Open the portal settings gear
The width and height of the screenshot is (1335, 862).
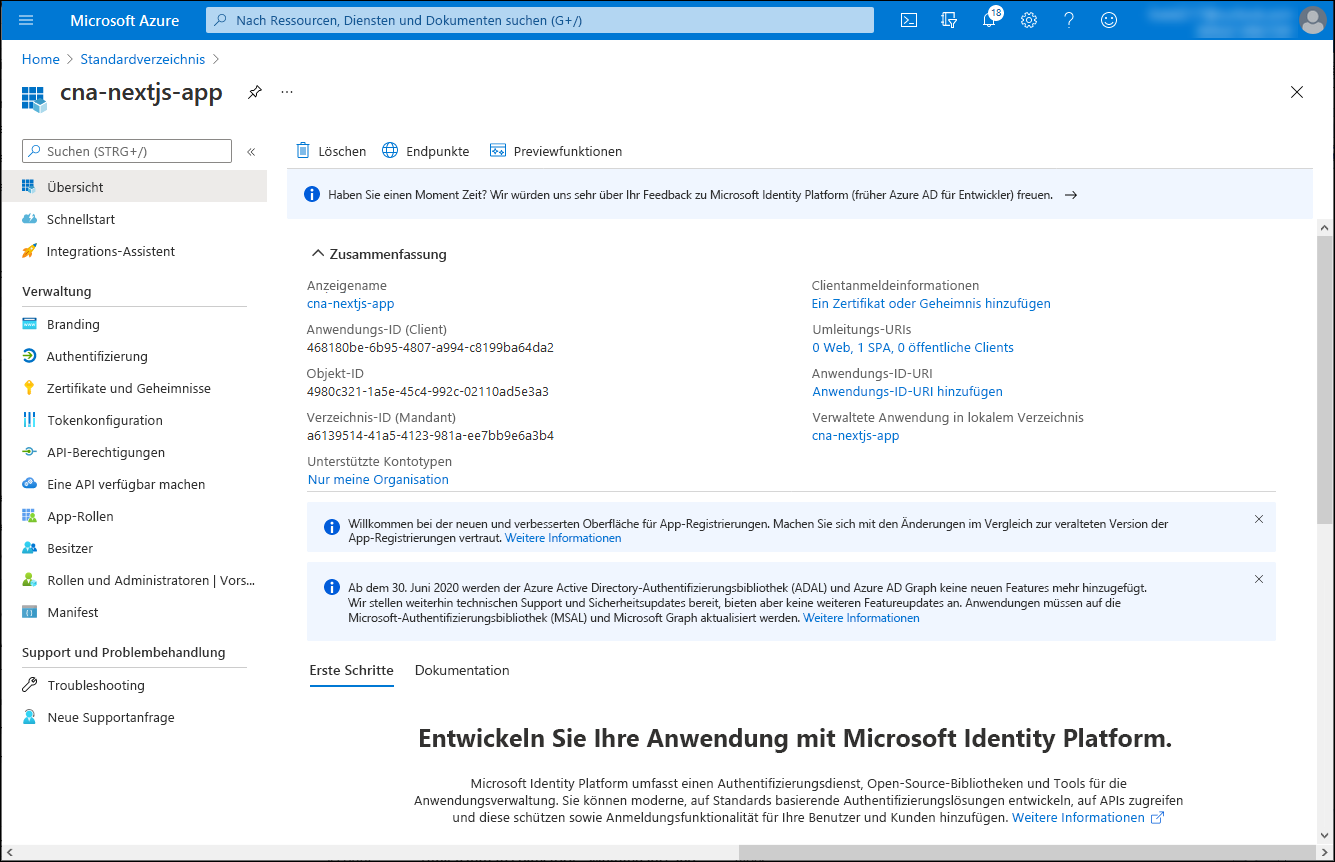(1029, 20)
